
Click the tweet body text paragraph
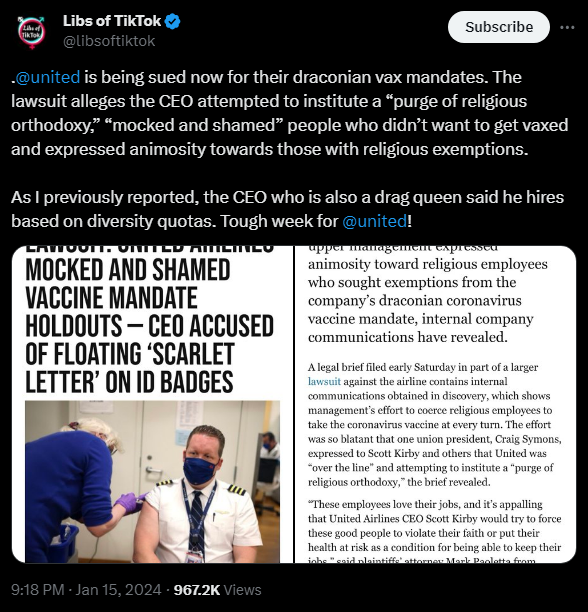point(290,113)
